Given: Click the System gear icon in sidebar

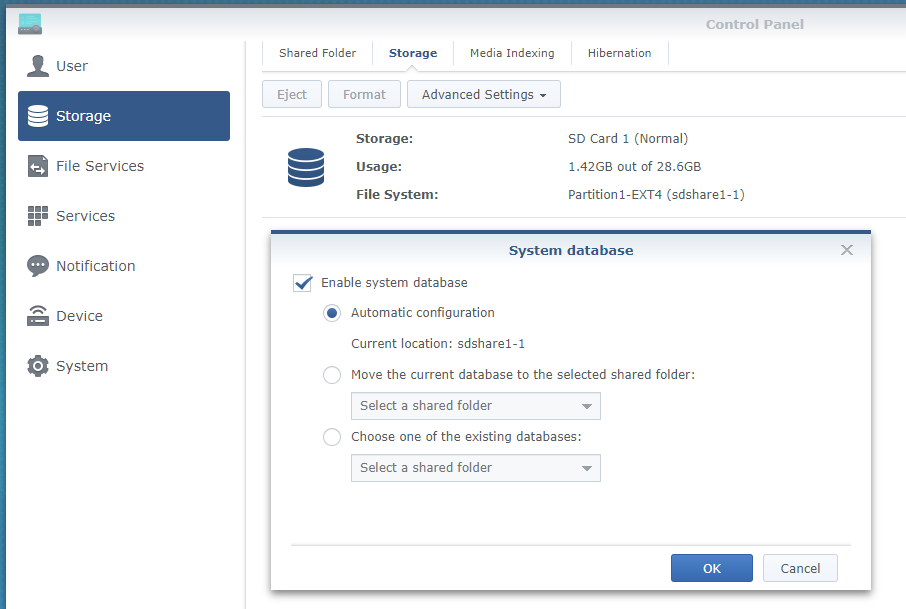Looking at the screenshot, I should click(37, 366).
